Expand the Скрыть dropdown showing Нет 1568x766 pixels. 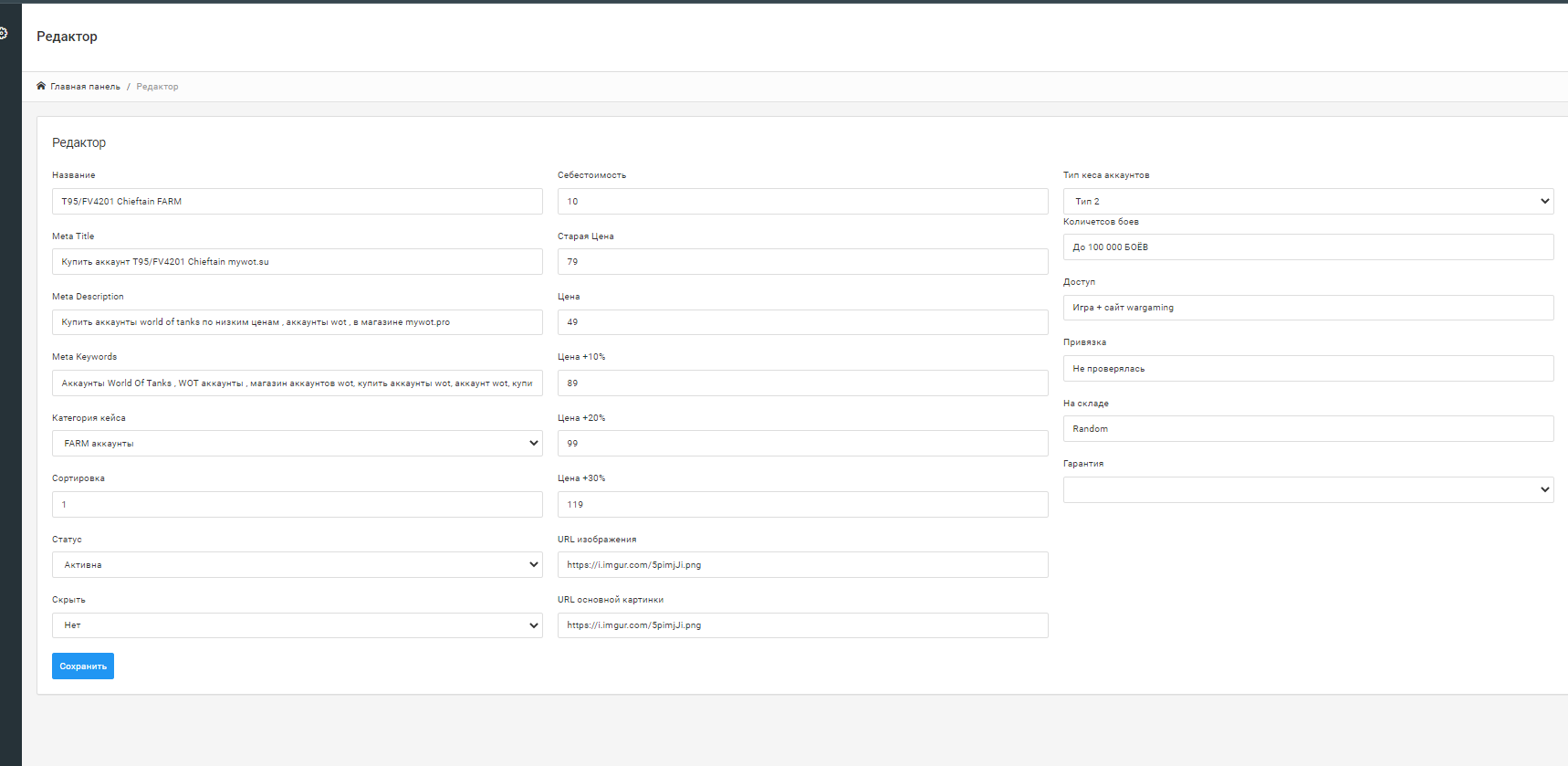click(297, 625)
